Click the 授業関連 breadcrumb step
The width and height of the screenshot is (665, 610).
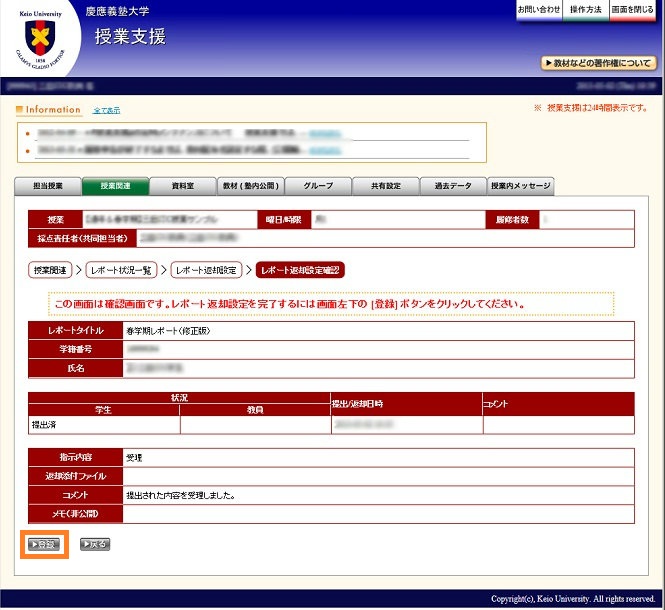pos(50,270)
